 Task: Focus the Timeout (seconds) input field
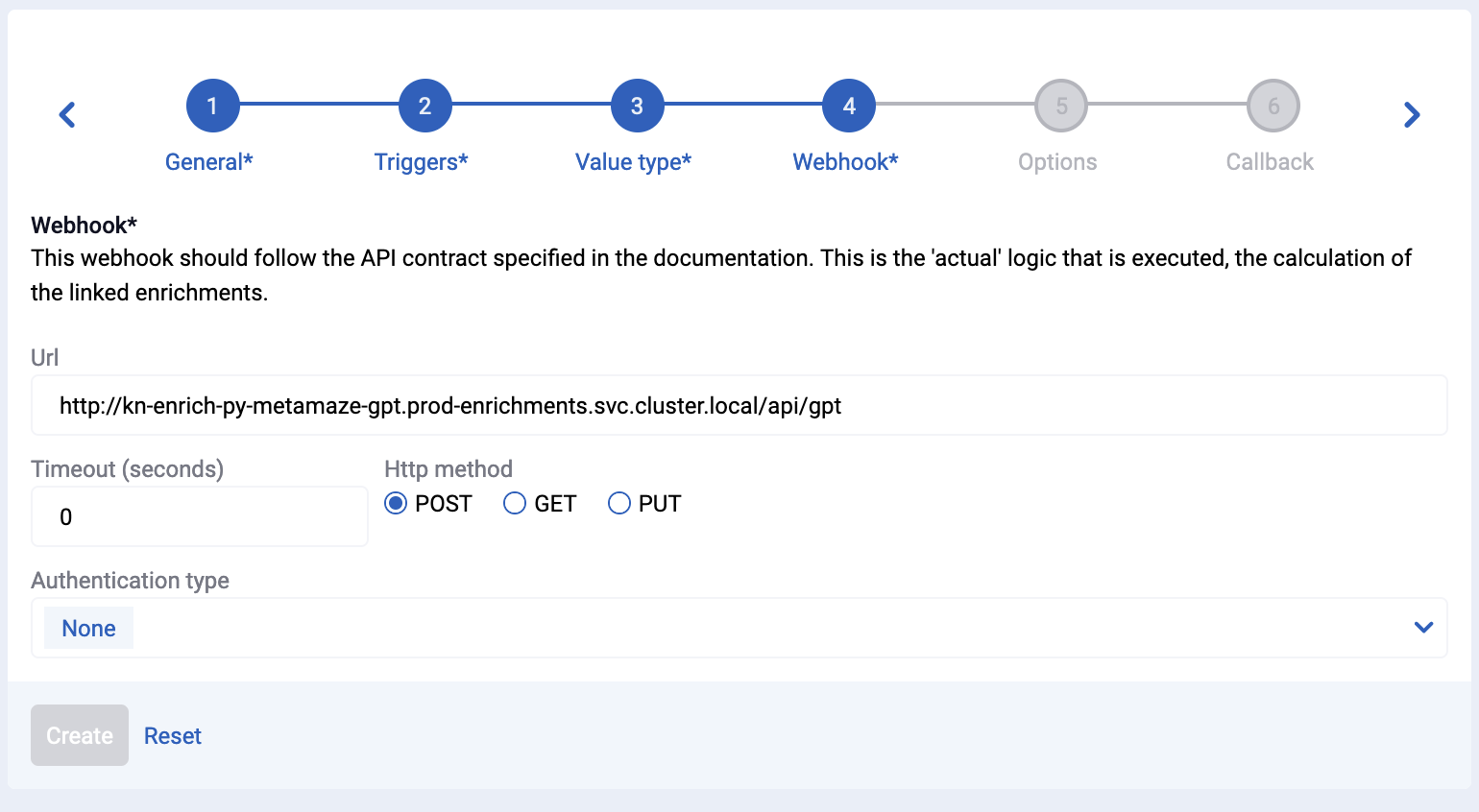[200, 516]
